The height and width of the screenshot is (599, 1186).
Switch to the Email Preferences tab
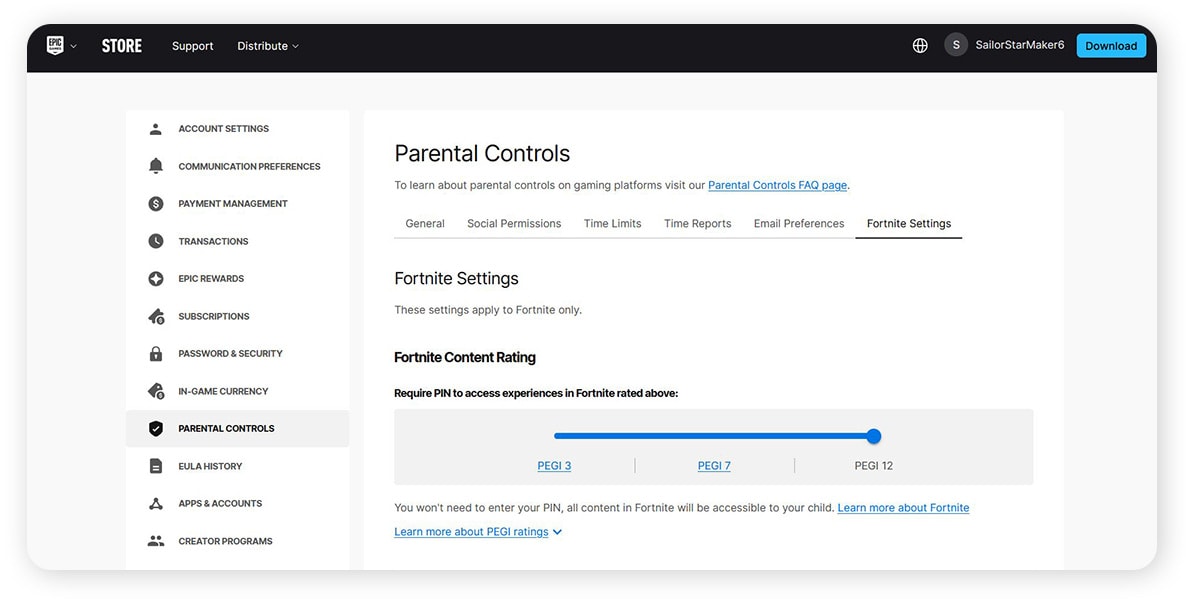(799, 224)
